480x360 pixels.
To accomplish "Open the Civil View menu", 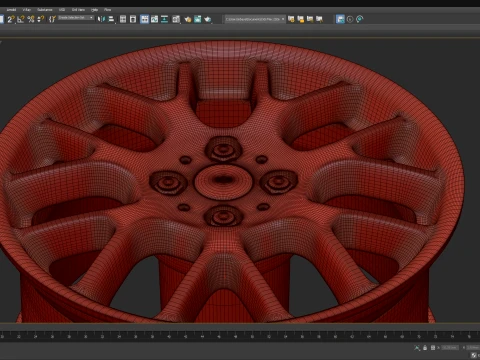I will [78, 10].
